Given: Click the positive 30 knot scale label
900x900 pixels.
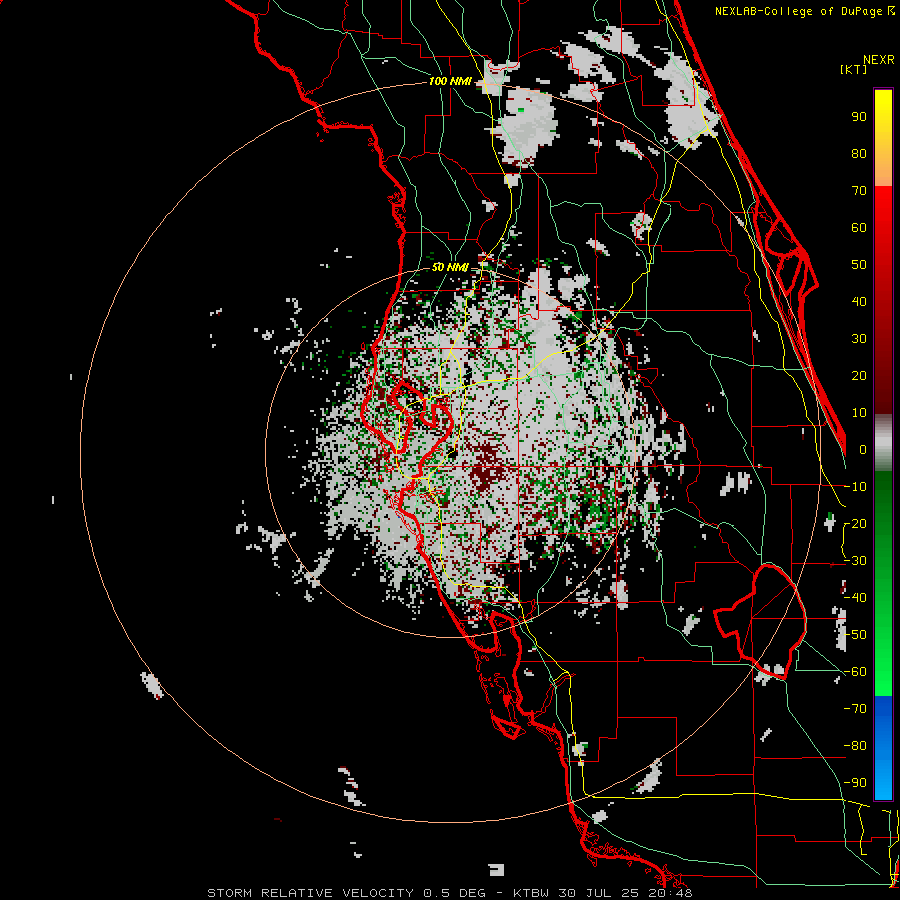Looking at the screenshot, I should tap(859, 339).
